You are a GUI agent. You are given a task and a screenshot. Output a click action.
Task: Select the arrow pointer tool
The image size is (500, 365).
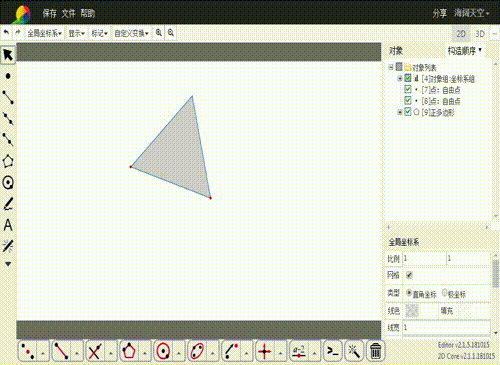click(x=8, y=55)
